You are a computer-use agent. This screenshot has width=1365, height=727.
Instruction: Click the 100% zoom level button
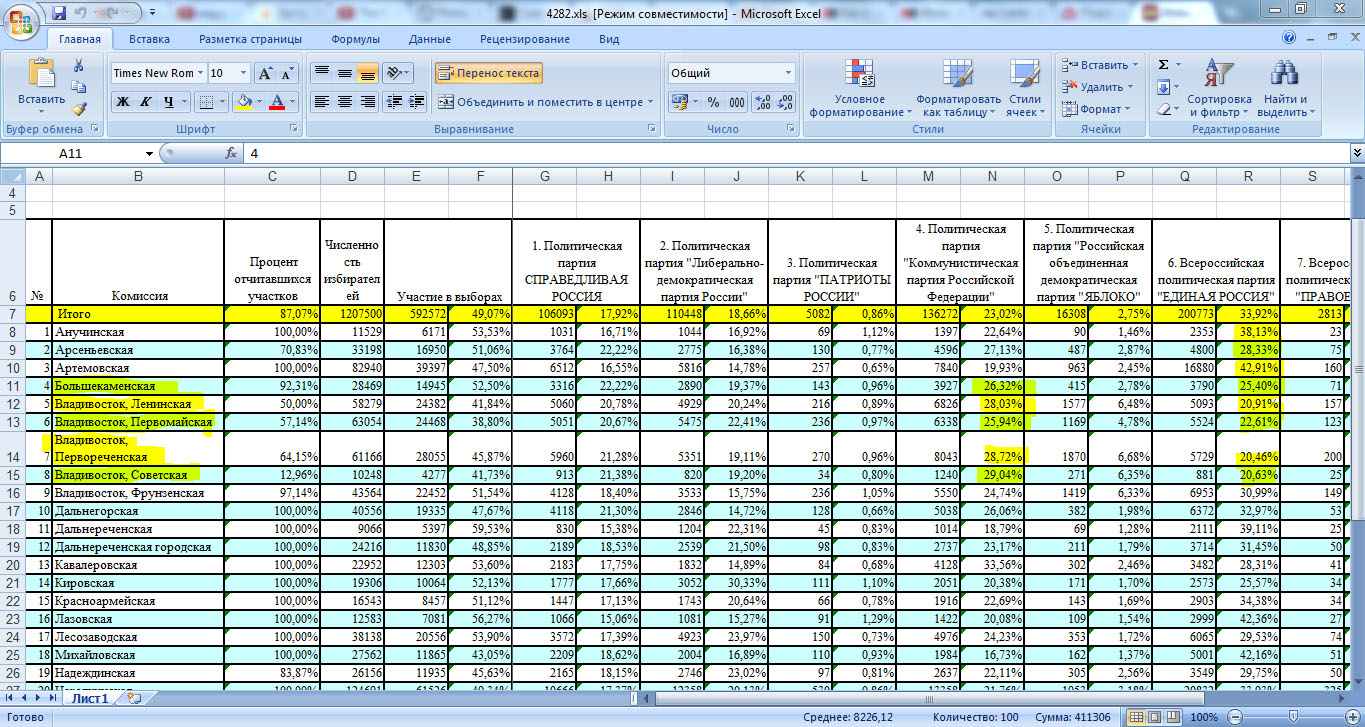[1205, 718]
